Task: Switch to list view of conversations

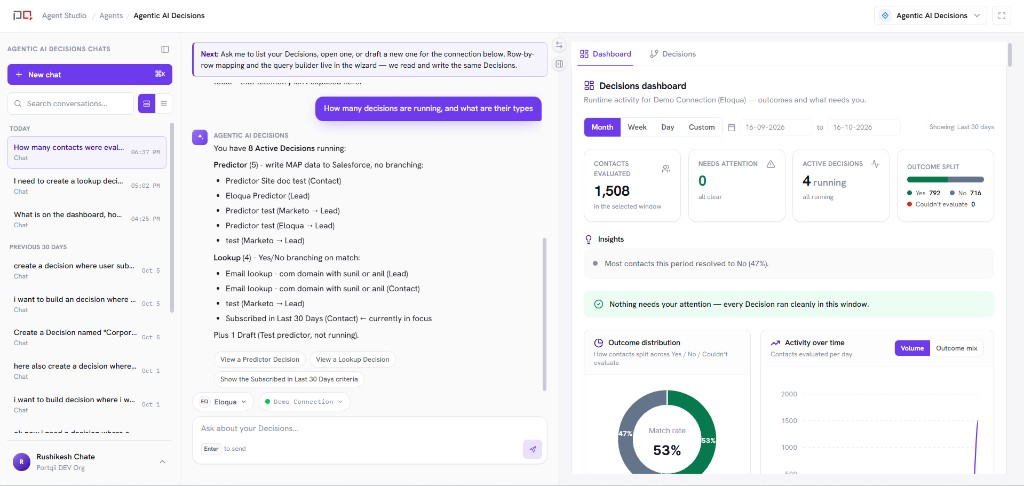Action: [163, 103]
